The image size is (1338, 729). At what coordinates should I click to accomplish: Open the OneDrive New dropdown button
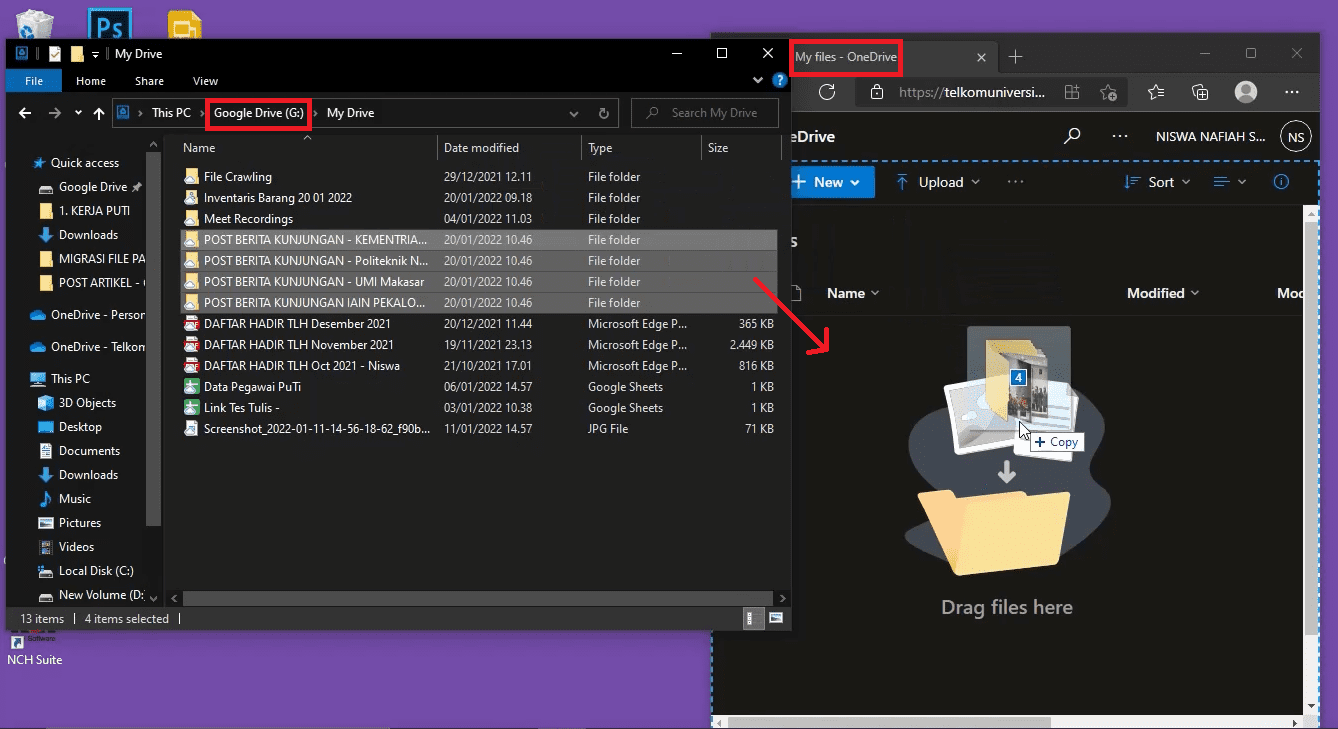[x=832, y=182]
